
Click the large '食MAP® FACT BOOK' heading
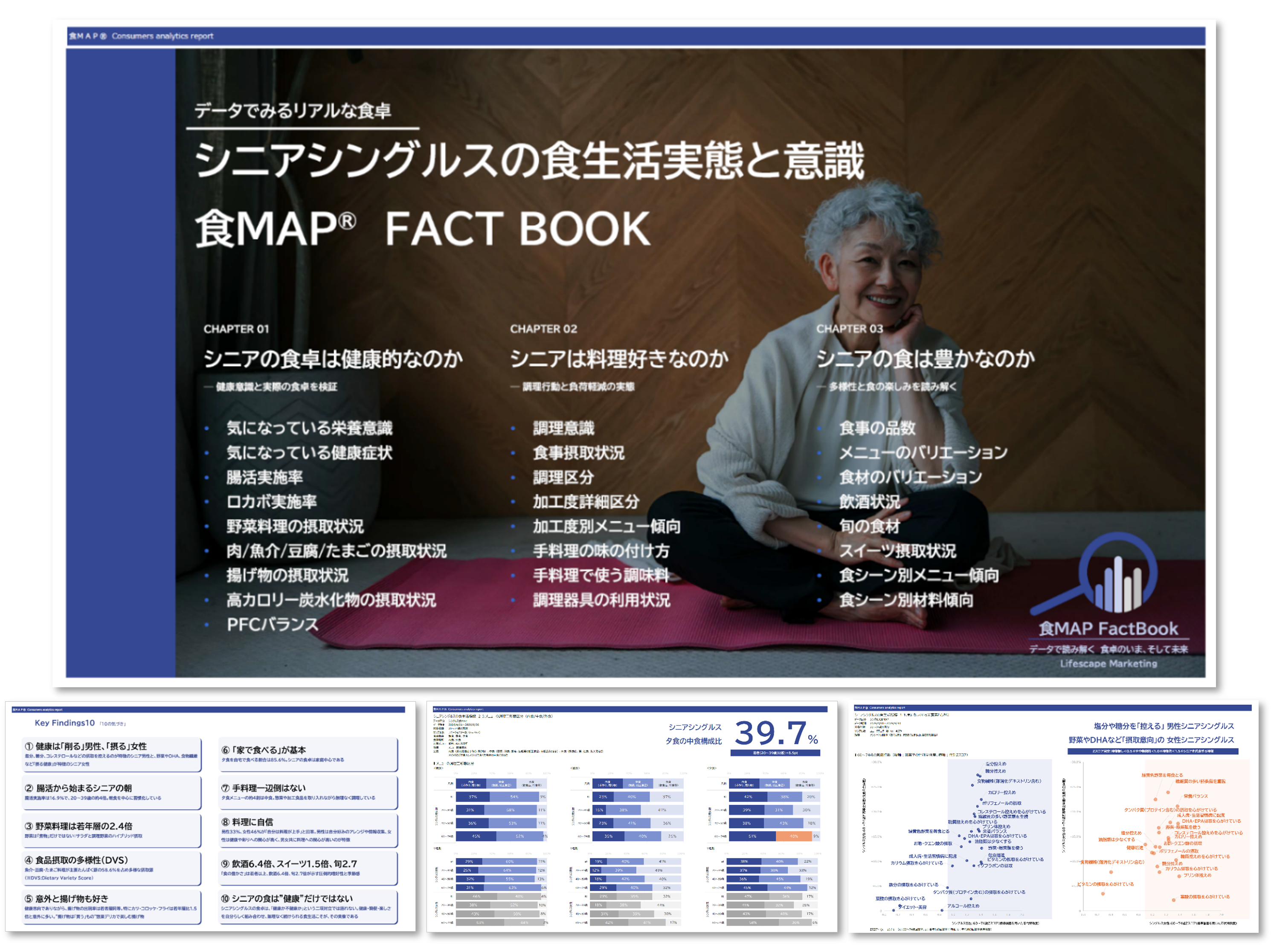coord(423,228)
